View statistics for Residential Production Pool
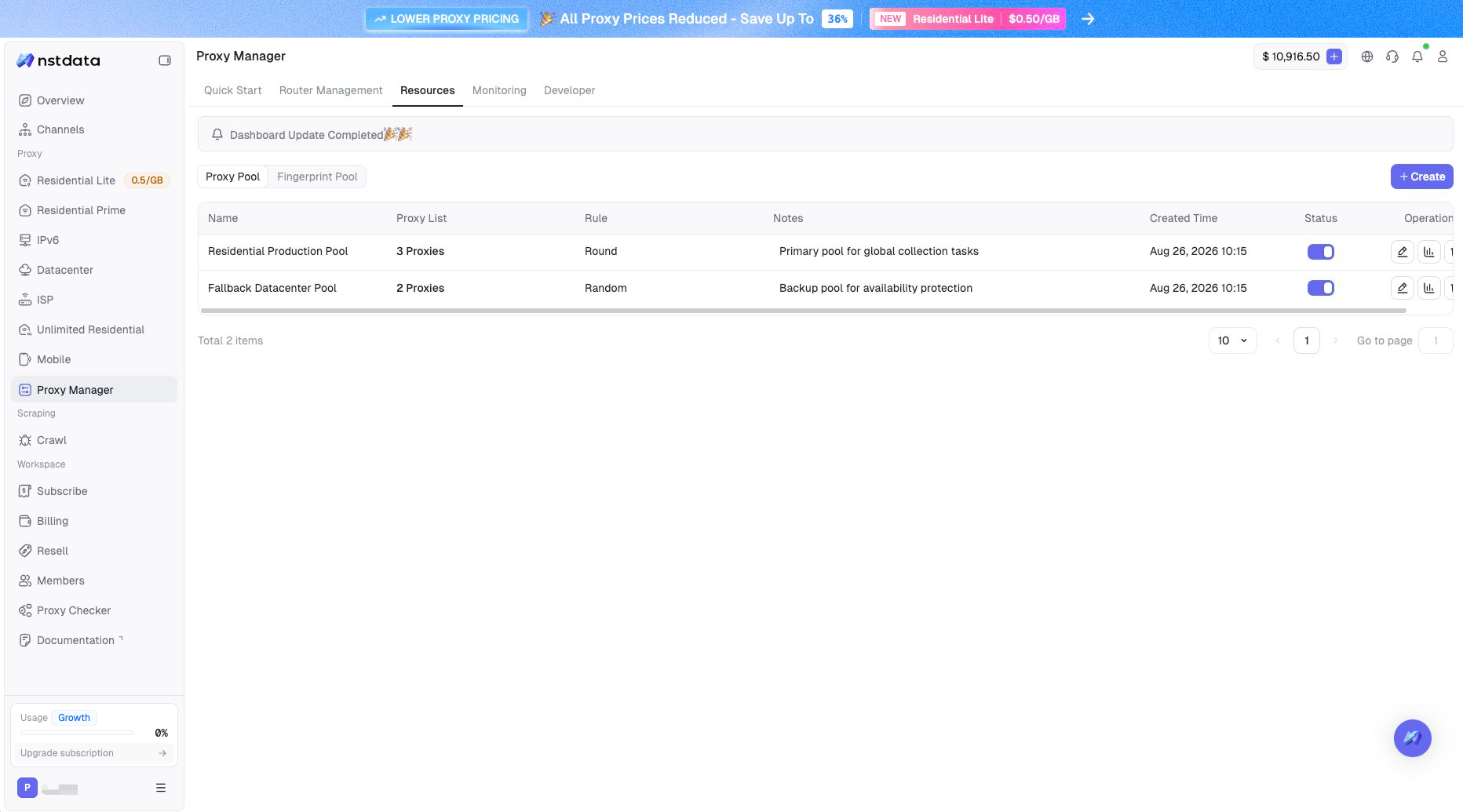 point(1429,252)
